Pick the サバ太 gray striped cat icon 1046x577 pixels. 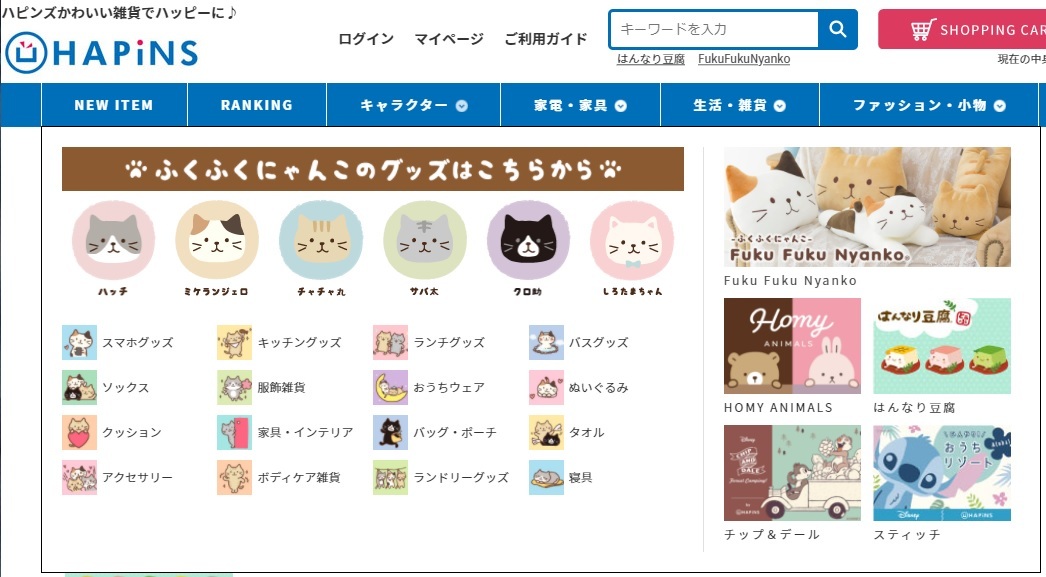(x=425, y=240)
